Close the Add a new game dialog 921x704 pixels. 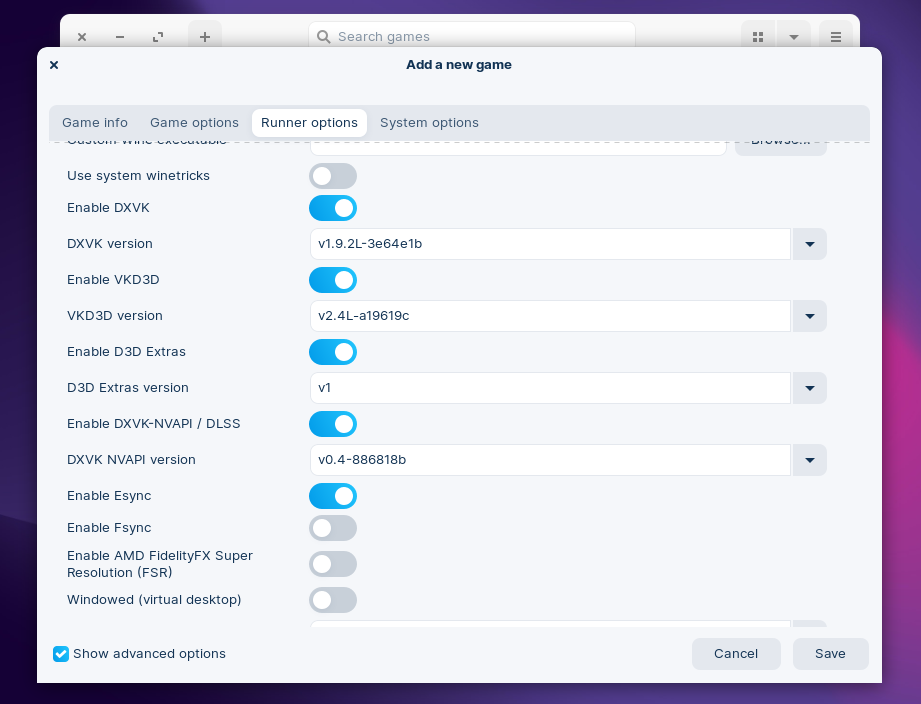tap(54, 65)
